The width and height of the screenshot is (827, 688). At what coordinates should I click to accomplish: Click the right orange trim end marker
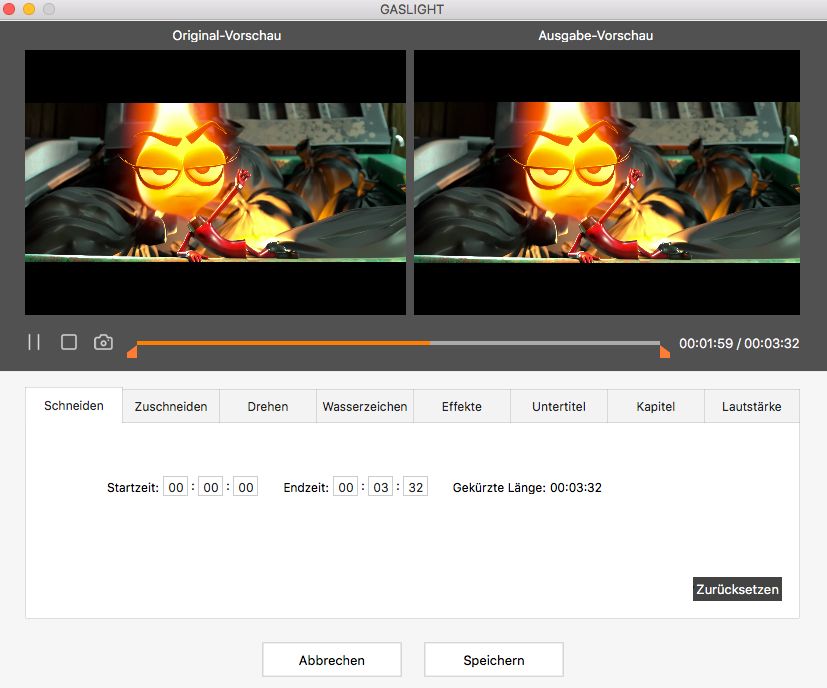(x=665, y=352)
